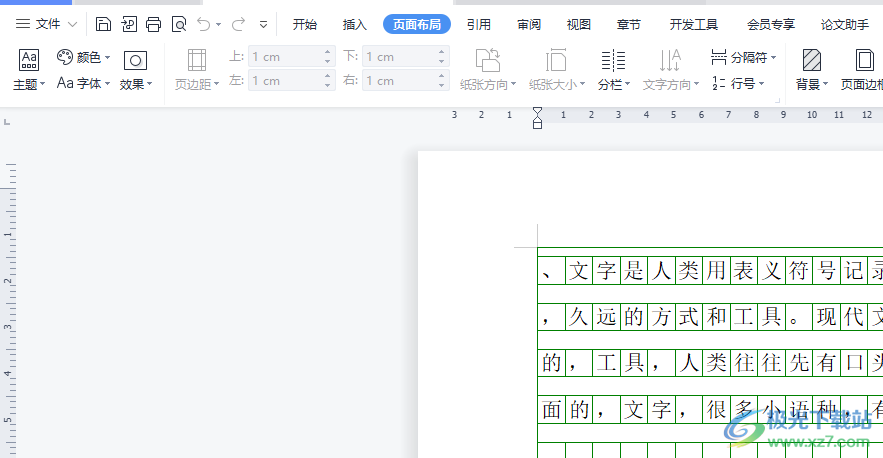Image resolution: width=883 pixels, height=458 pixels.
Task: Open the quick access customize dropdown
Action: pyautogui.click(x=263, y=25)
